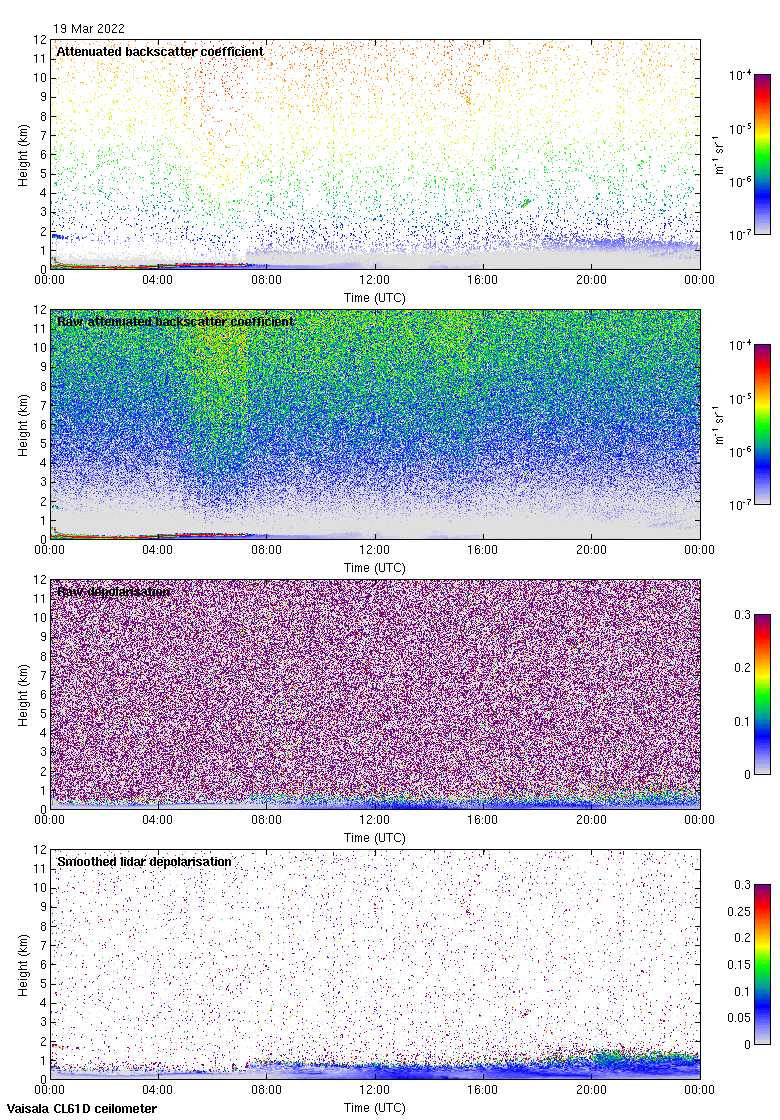Click Height (km) label of the Attenuated backscatter plot

pyautogui.click(x=24, y=155)
